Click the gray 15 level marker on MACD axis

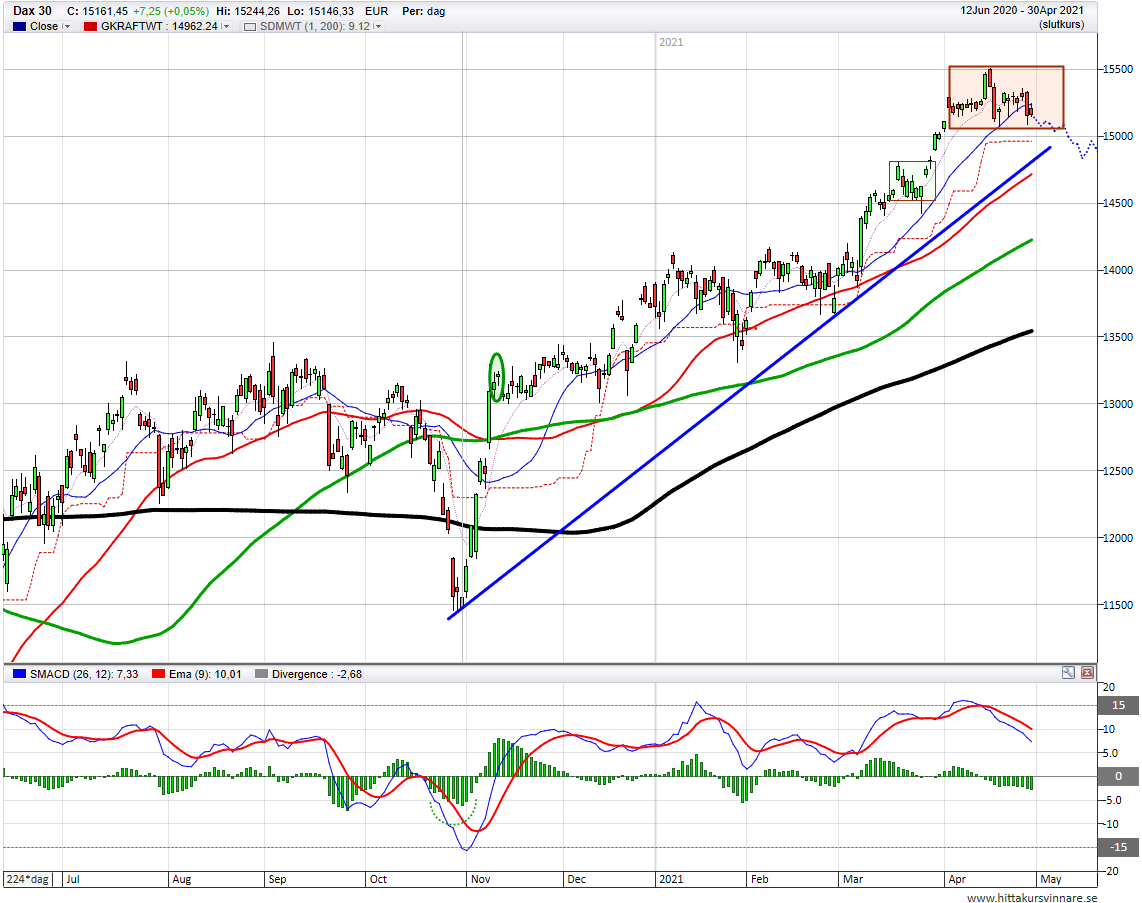point(1119,705)
